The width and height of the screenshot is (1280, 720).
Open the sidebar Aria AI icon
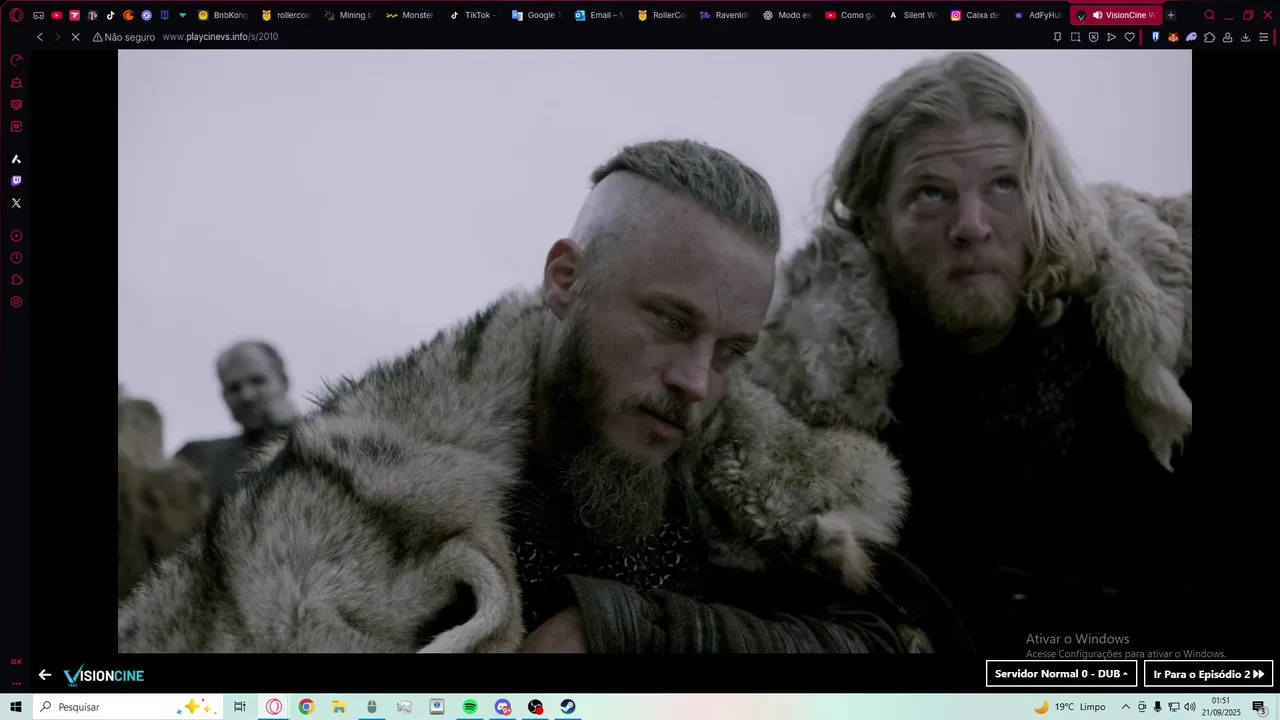point(16,159)
